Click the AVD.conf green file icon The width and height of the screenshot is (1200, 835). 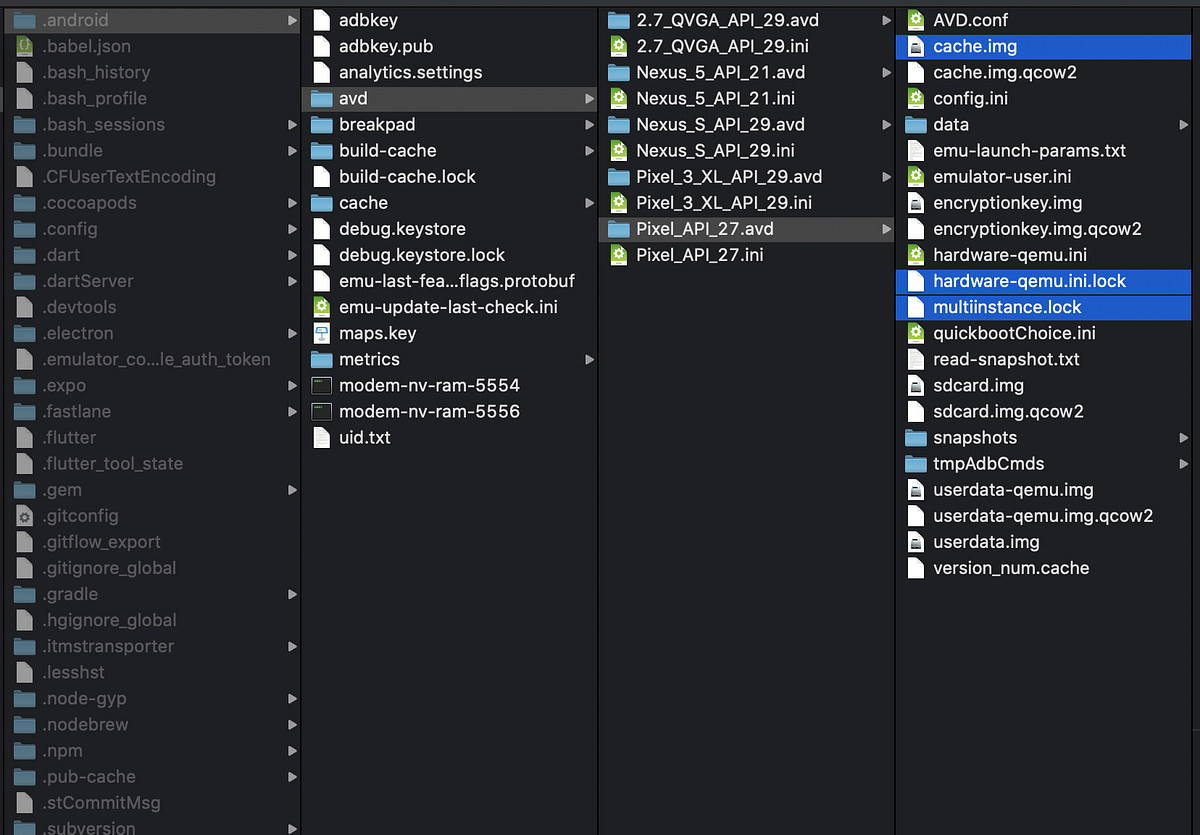pos(918,19)
